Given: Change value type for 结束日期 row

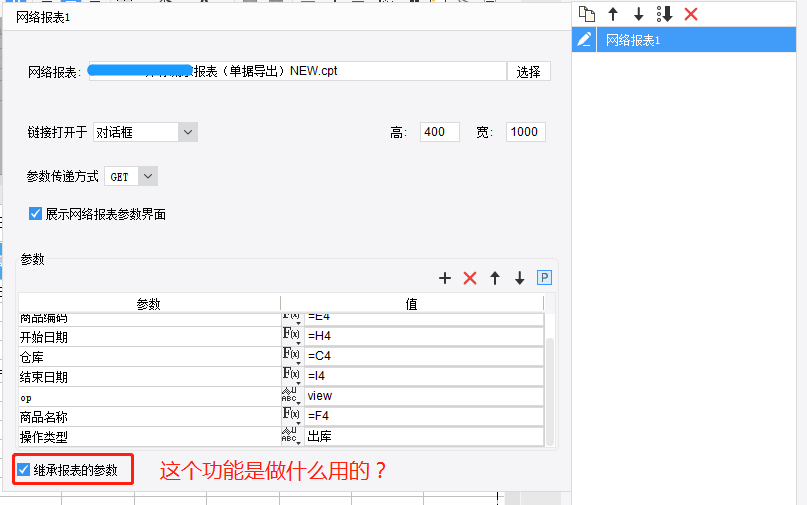Looking at the screenshot, I should [291, 376].
